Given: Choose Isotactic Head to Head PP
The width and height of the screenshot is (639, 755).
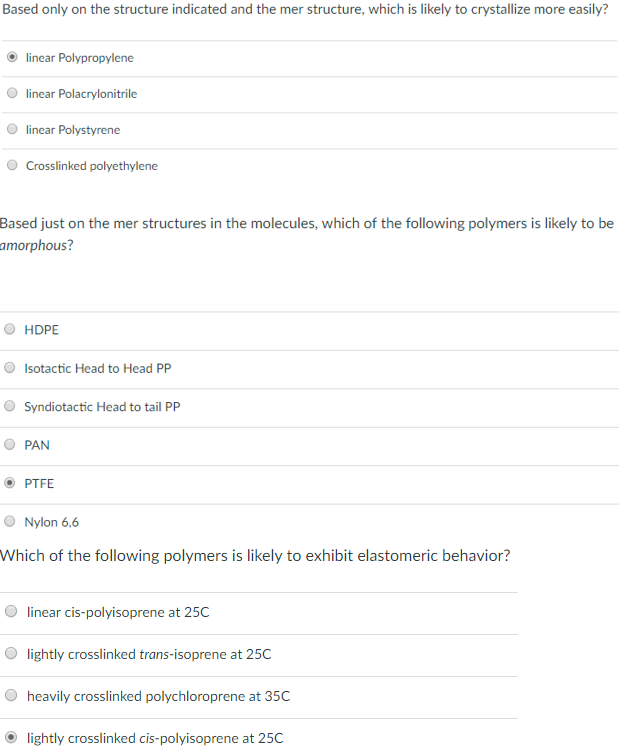Looking at the screenshot, I should pyautogui.click(x=10, y=368).
